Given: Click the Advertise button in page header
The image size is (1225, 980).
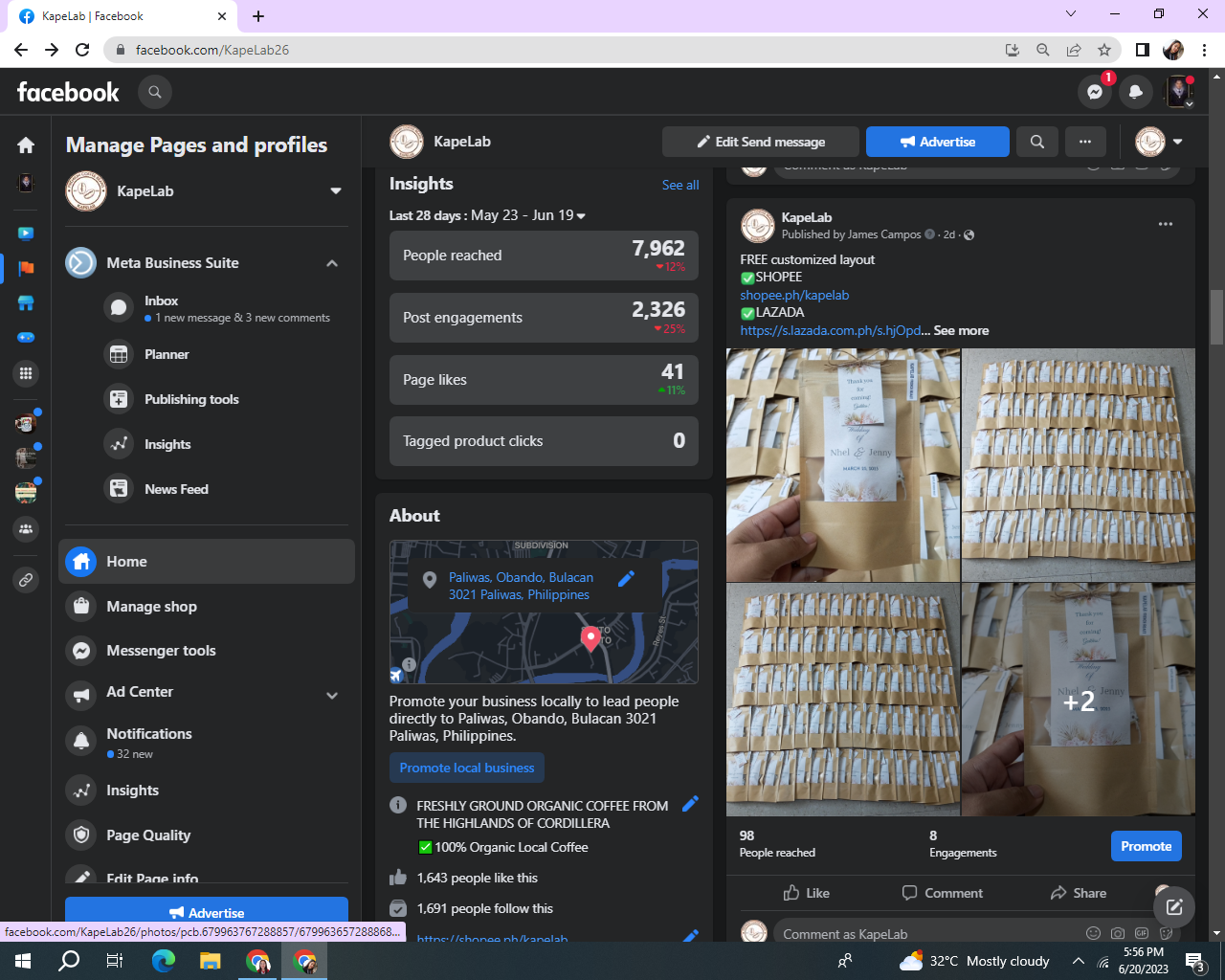Looking at the screenshot, I should 938,142.
